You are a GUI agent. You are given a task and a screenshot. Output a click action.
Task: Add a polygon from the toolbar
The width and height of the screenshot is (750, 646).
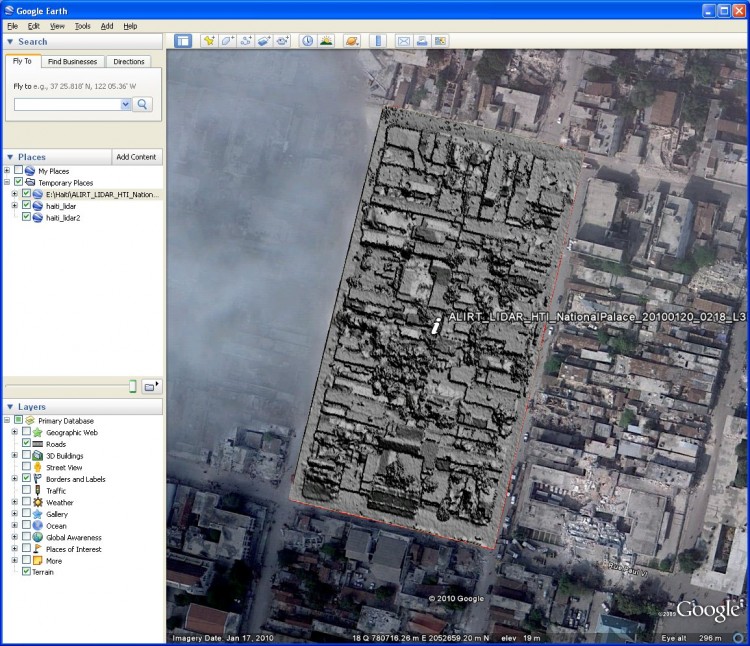click(227, 41)
